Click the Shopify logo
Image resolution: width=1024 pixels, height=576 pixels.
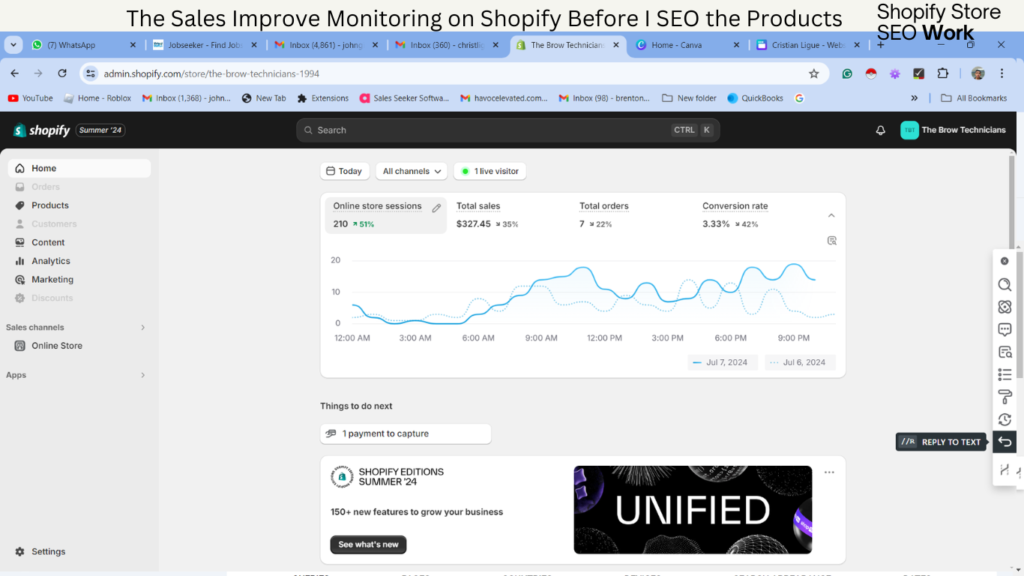[41, 130]
